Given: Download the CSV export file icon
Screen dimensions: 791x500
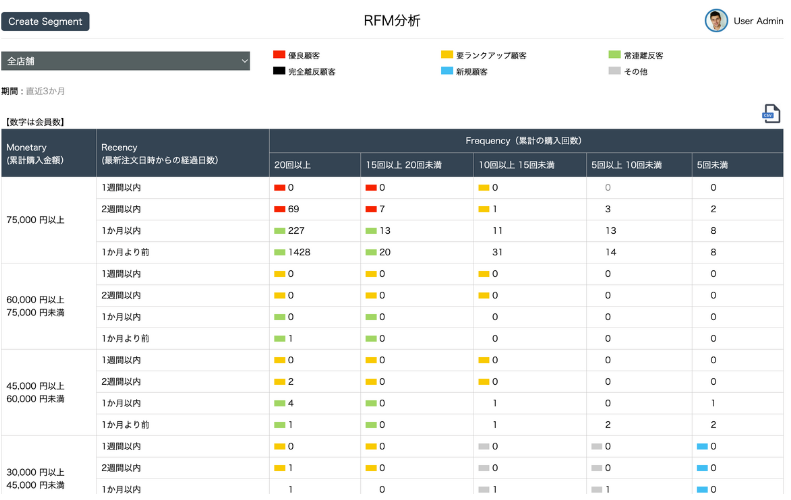Looking at the screenshot, I should click(771, 114).
